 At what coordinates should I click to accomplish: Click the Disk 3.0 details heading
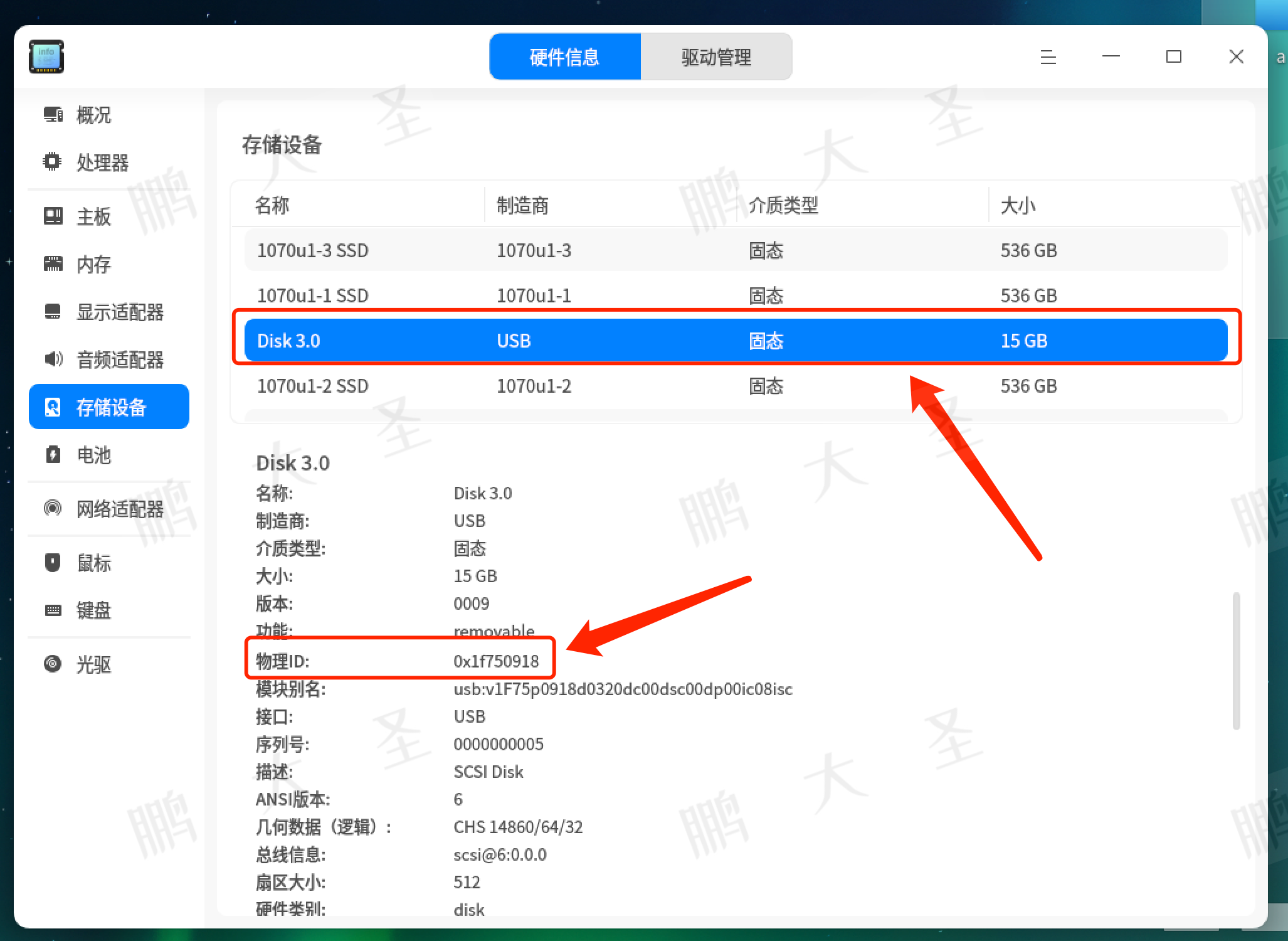292,463
